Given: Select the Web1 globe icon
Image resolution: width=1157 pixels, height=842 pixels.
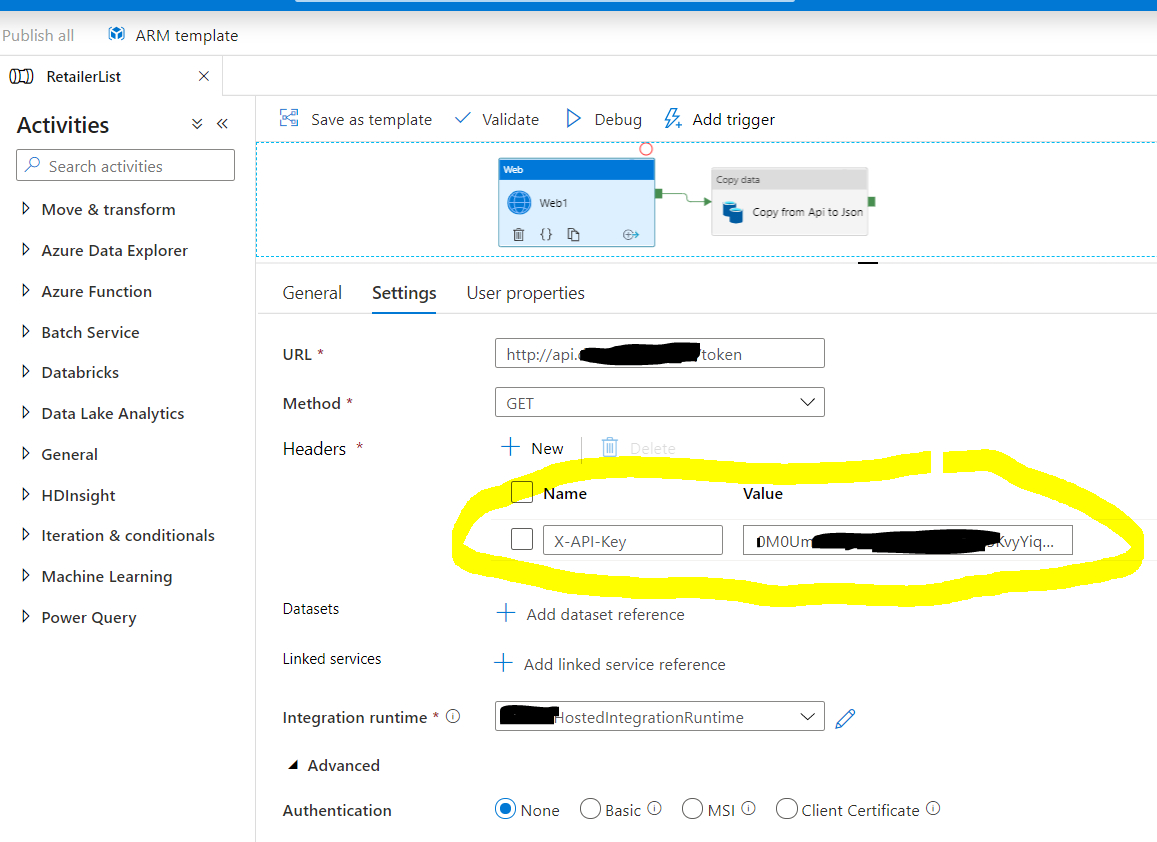Looking at the screenshot, I should 519,202.
